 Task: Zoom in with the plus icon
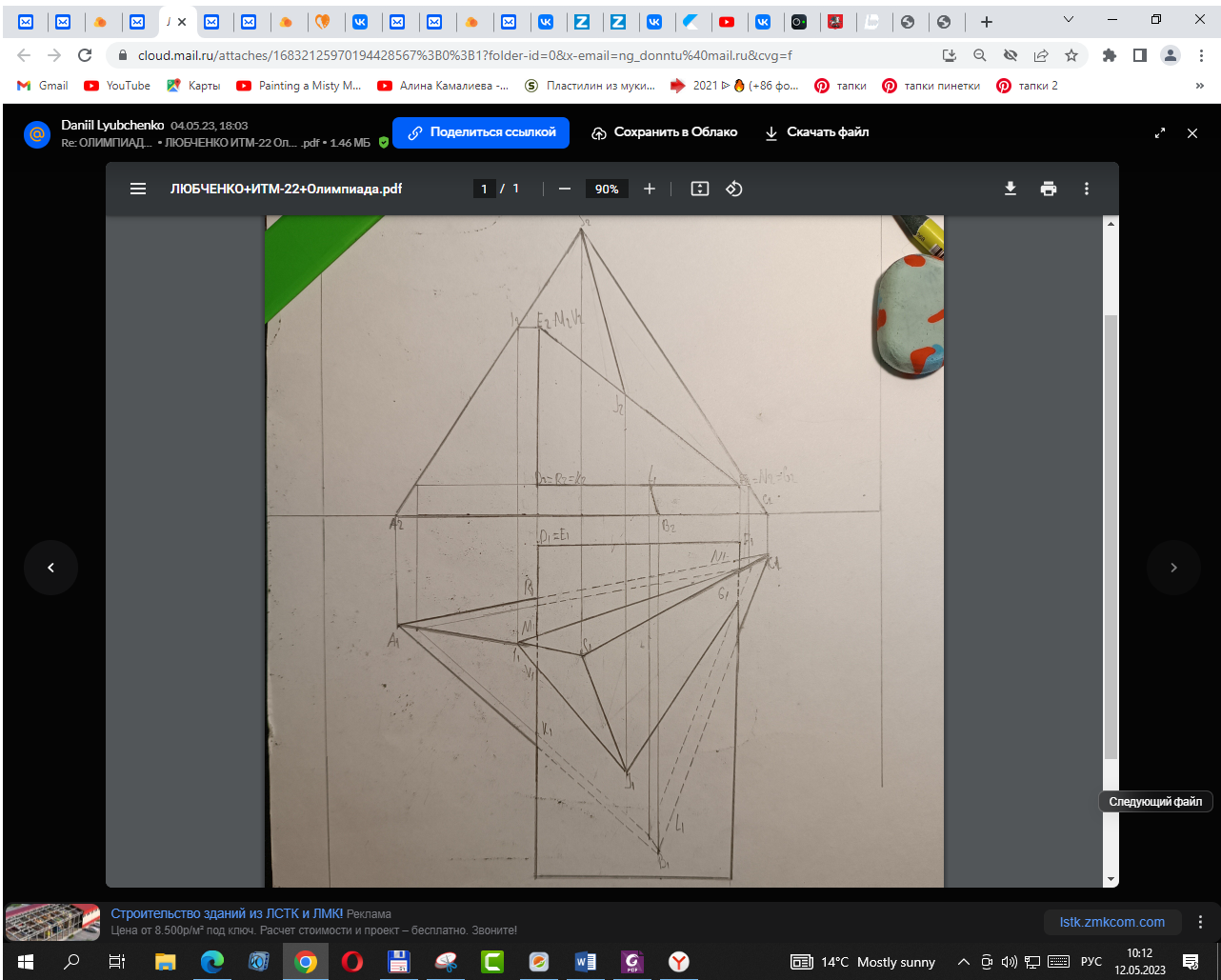click(x=650, y=189)
